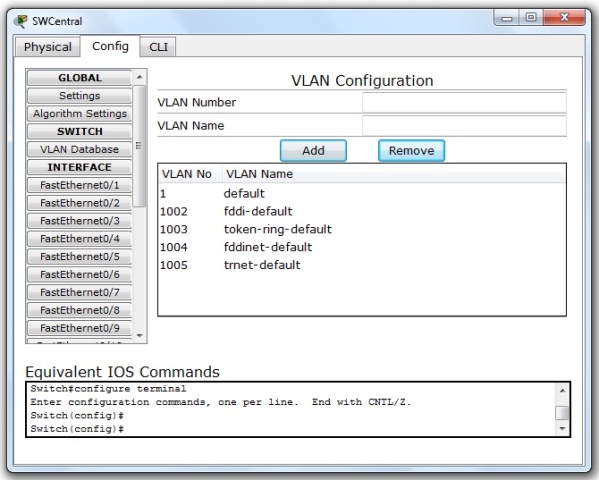Screen dimensions: 599x480
Task: Open the VLAN Database page
Action: tap(79, 149)
